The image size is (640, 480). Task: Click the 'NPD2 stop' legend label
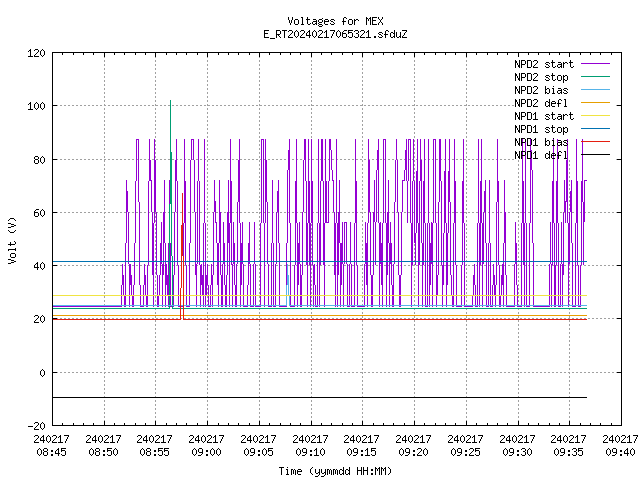click(541, 77)
